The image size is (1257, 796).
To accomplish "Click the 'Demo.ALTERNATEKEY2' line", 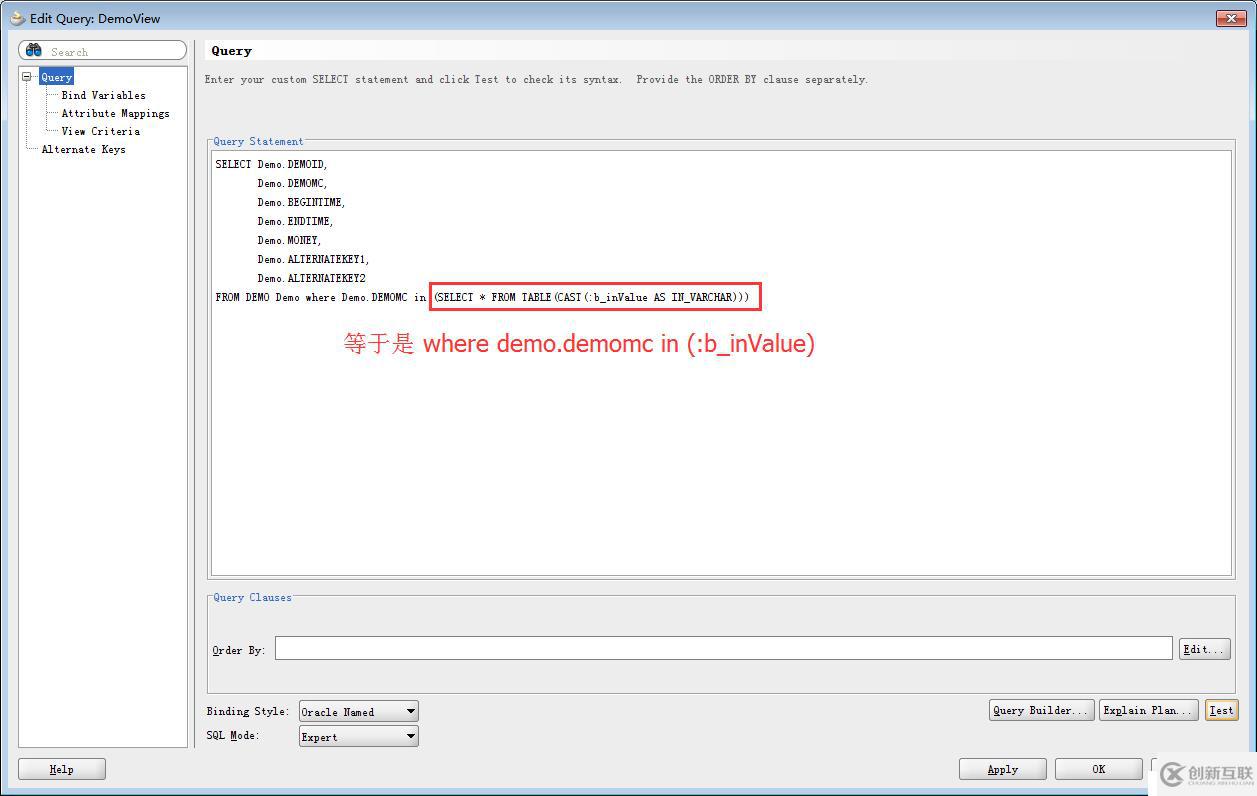I will tap(311, 278).
